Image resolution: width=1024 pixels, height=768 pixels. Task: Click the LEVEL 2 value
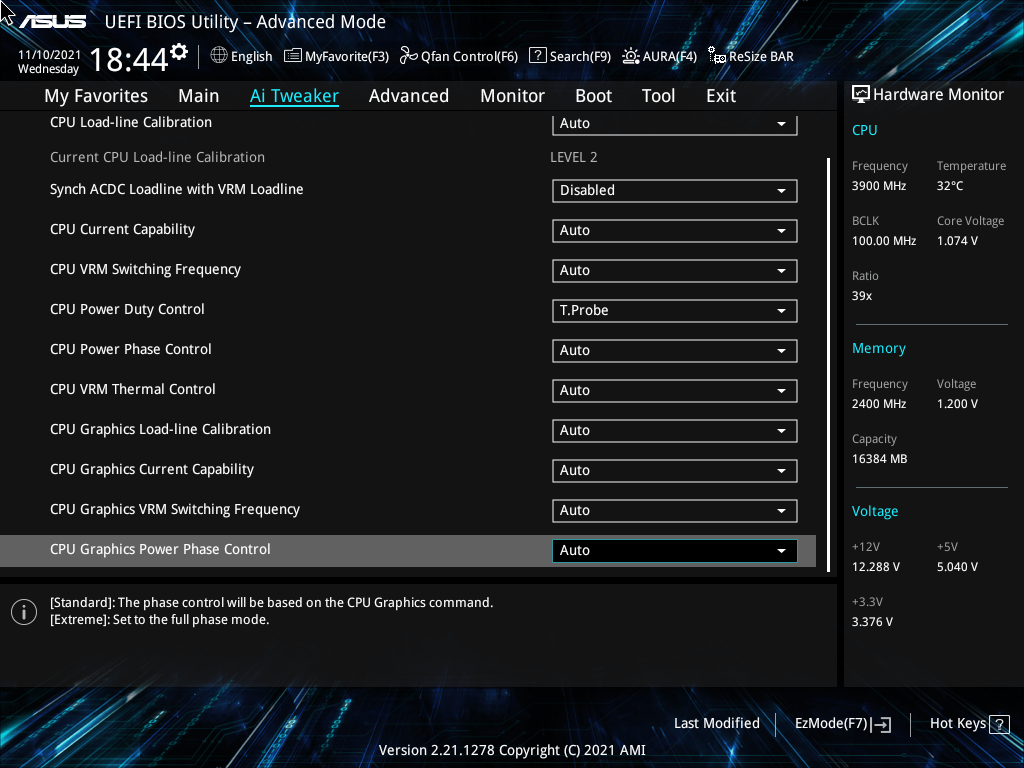(x=573, y=157)
